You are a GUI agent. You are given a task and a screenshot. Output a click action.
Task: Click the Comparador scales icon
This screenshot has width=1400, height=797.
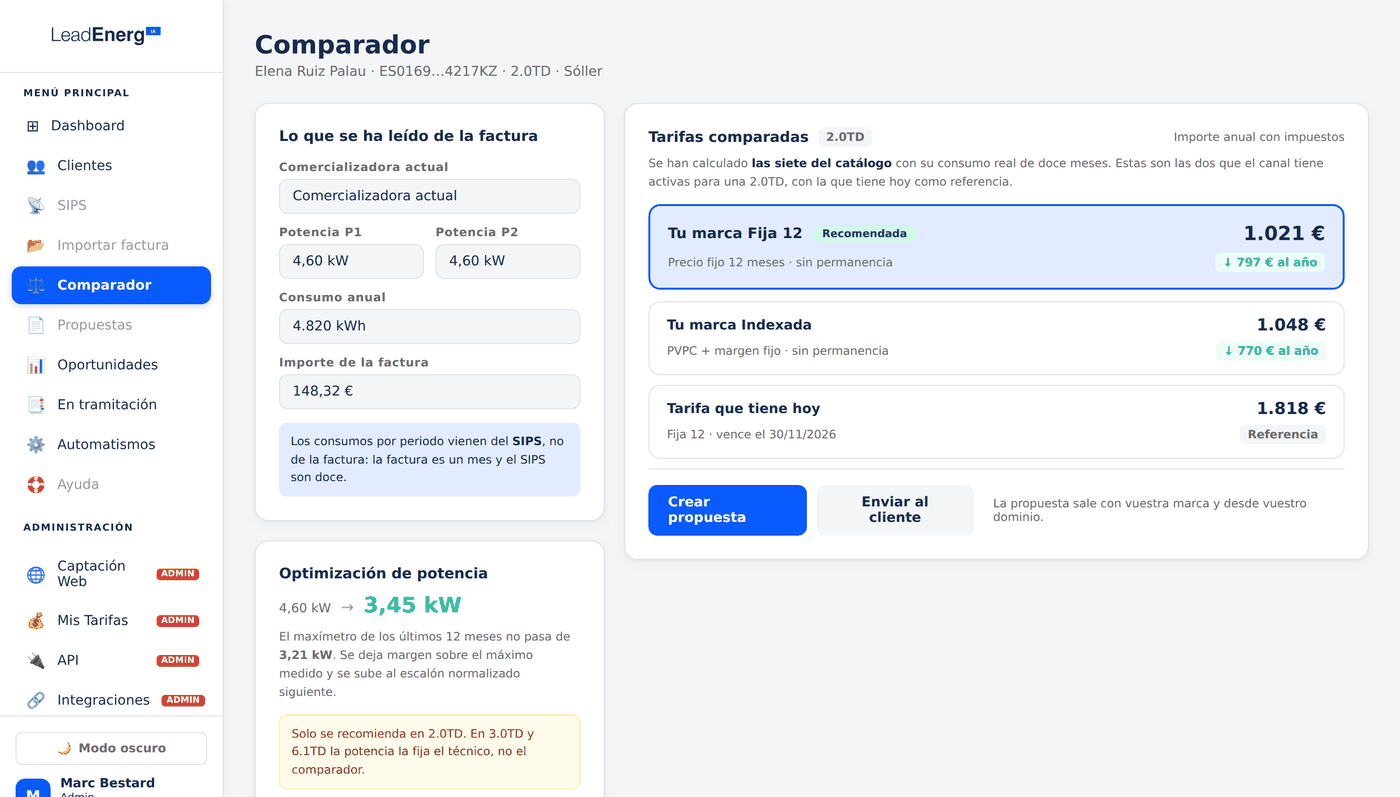click(x=36, y=285)
